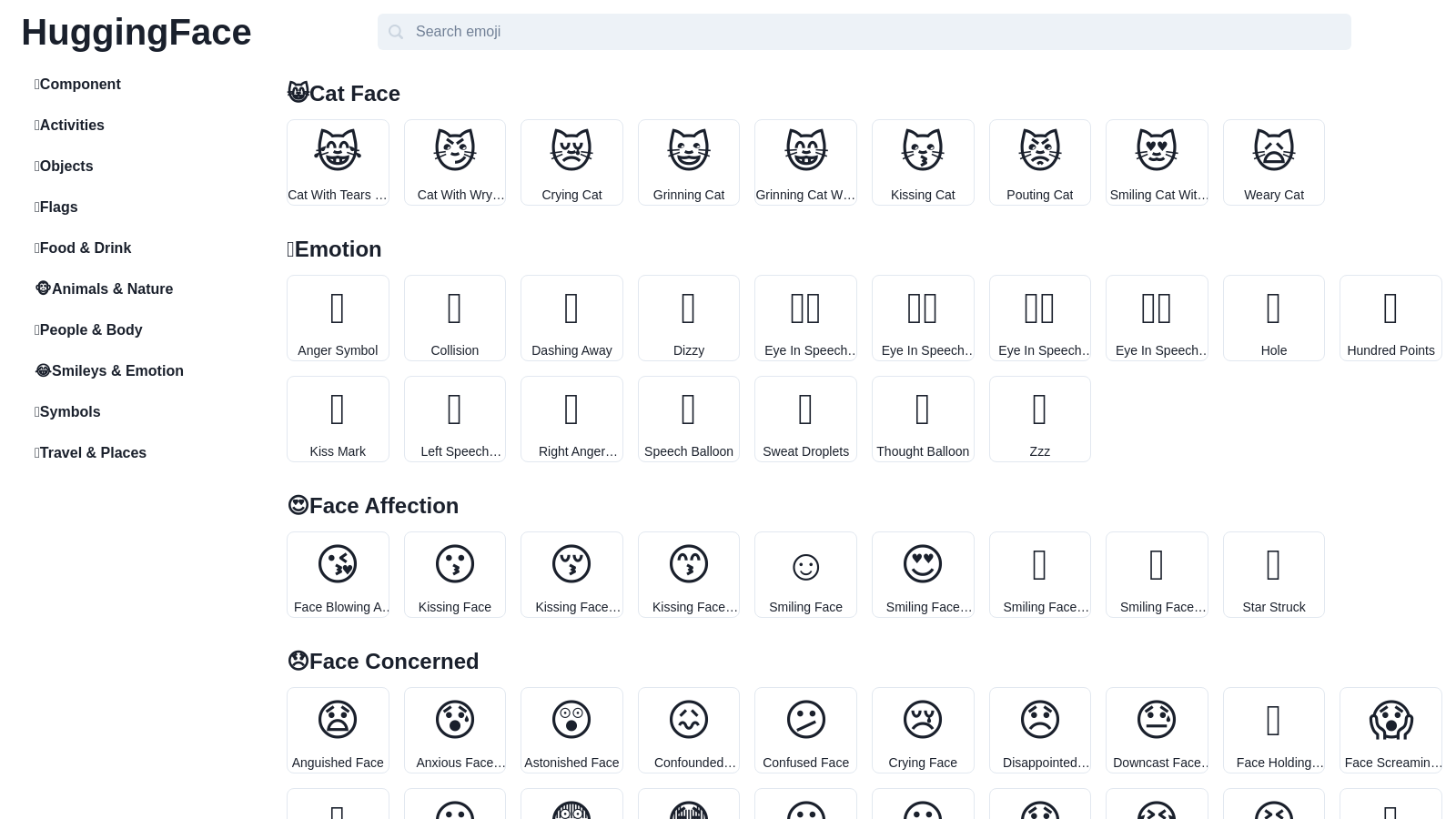Open the Flags category
The image size is (1456, 819).
pos(58,207)
